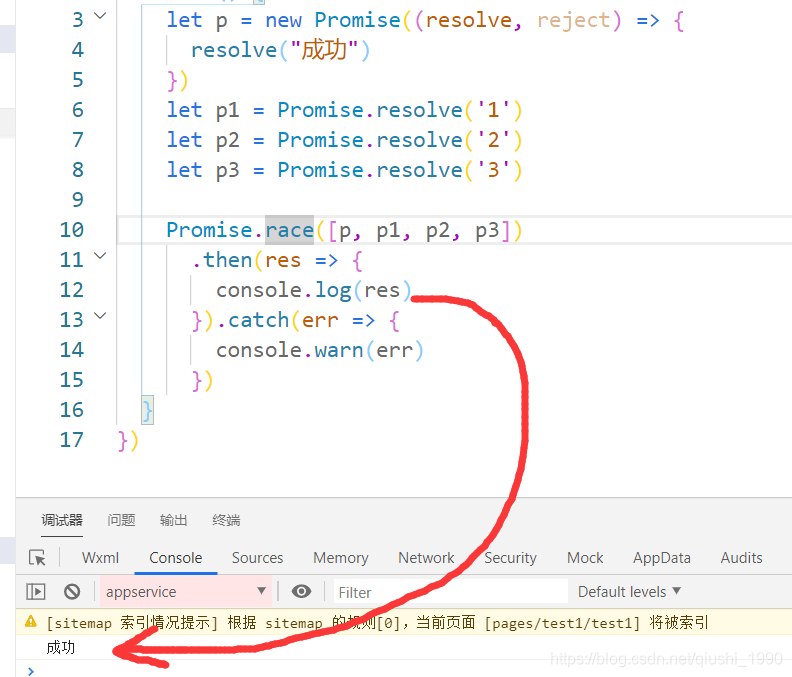Viewport: 792px width, 677px height.
Task: Open the Memory tab
Action: tap(341, 558)
